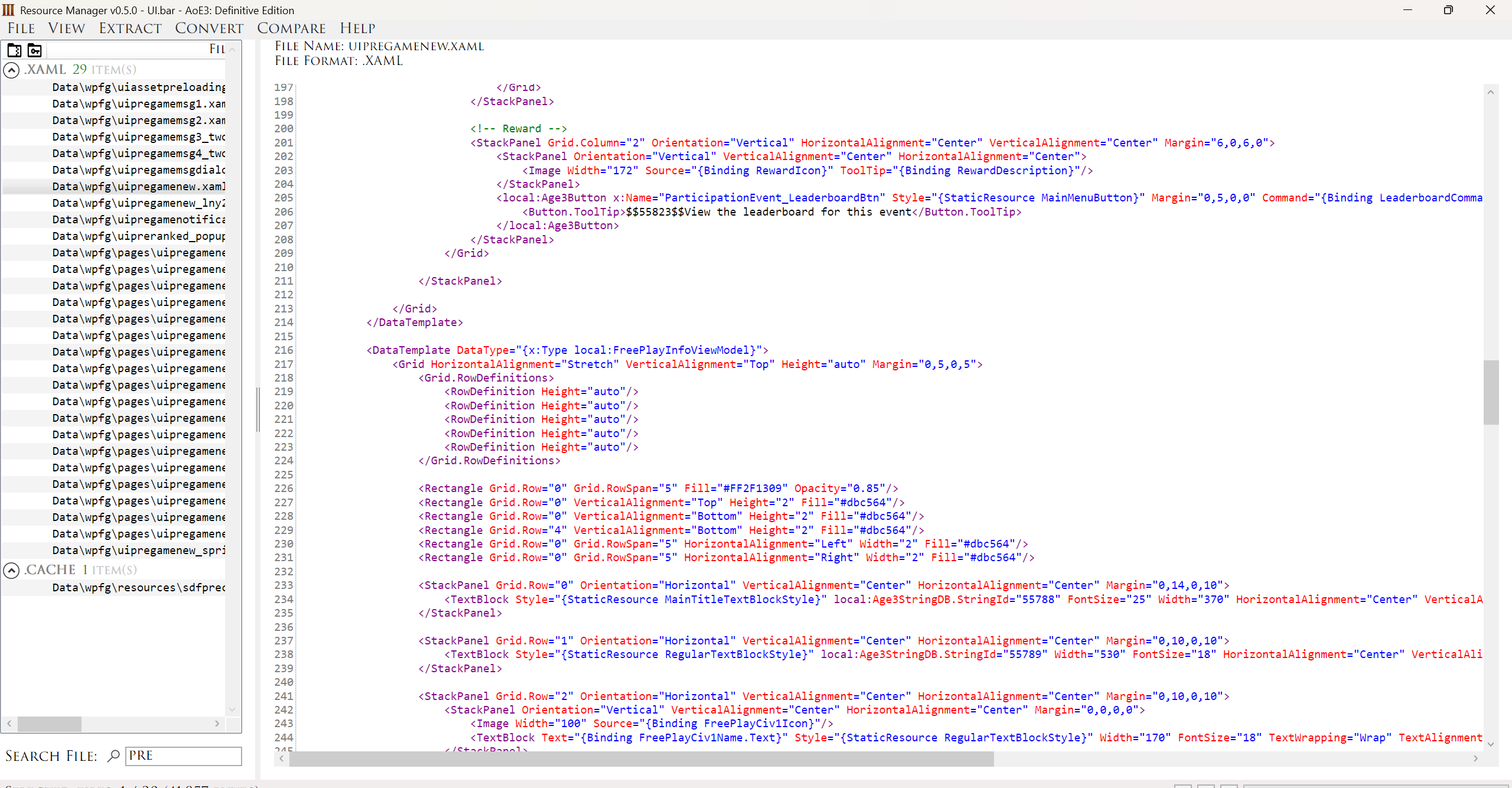Select the sdfprec cache resource entry
Screen dimensions: 1512x788
(x=138, y=588)
